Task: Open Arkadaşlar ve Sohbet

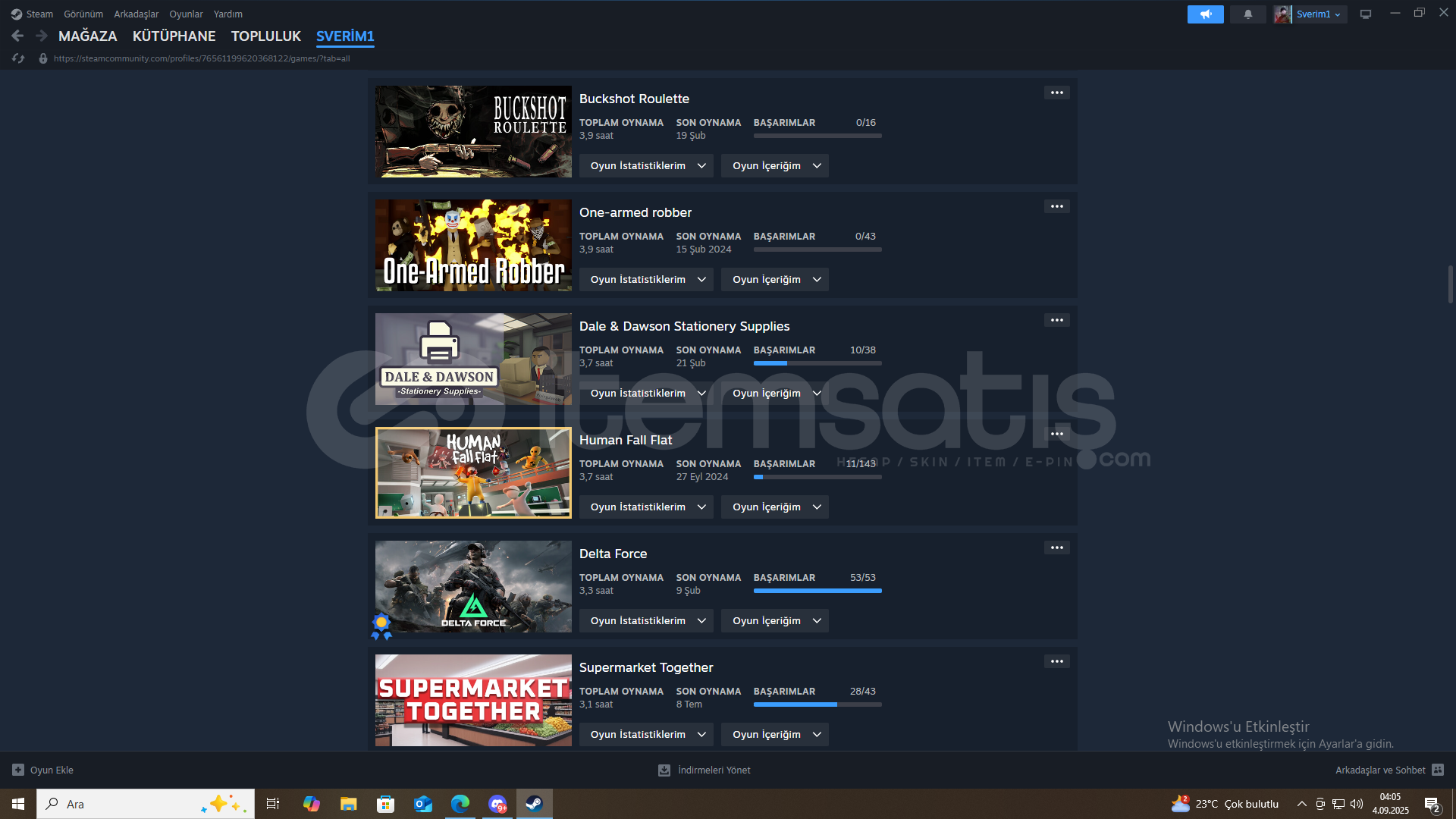Action: pos(1380,770)
